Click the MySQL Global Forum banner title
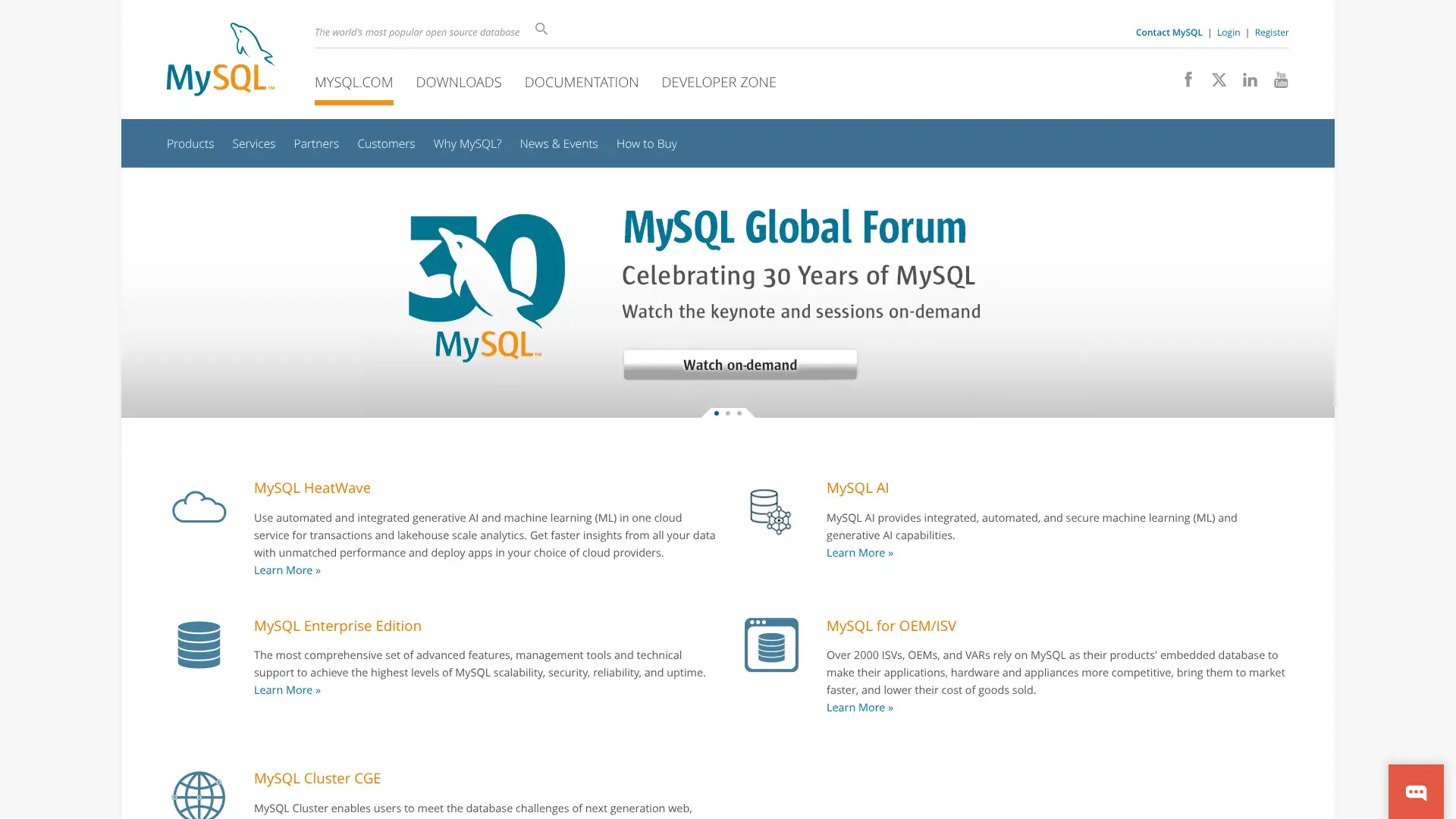The height and width of the screenshot is (819, 1456). pos(794,227)
